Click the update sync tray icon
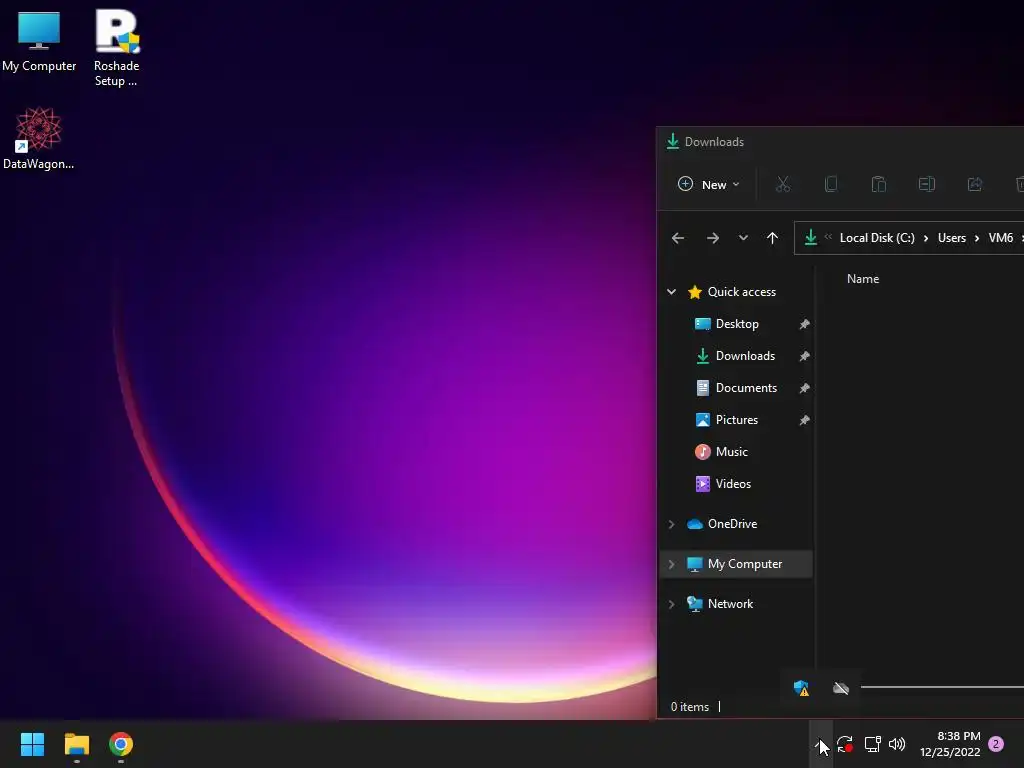The height and width of the screenshot is (768, 1024). point(844,744)
